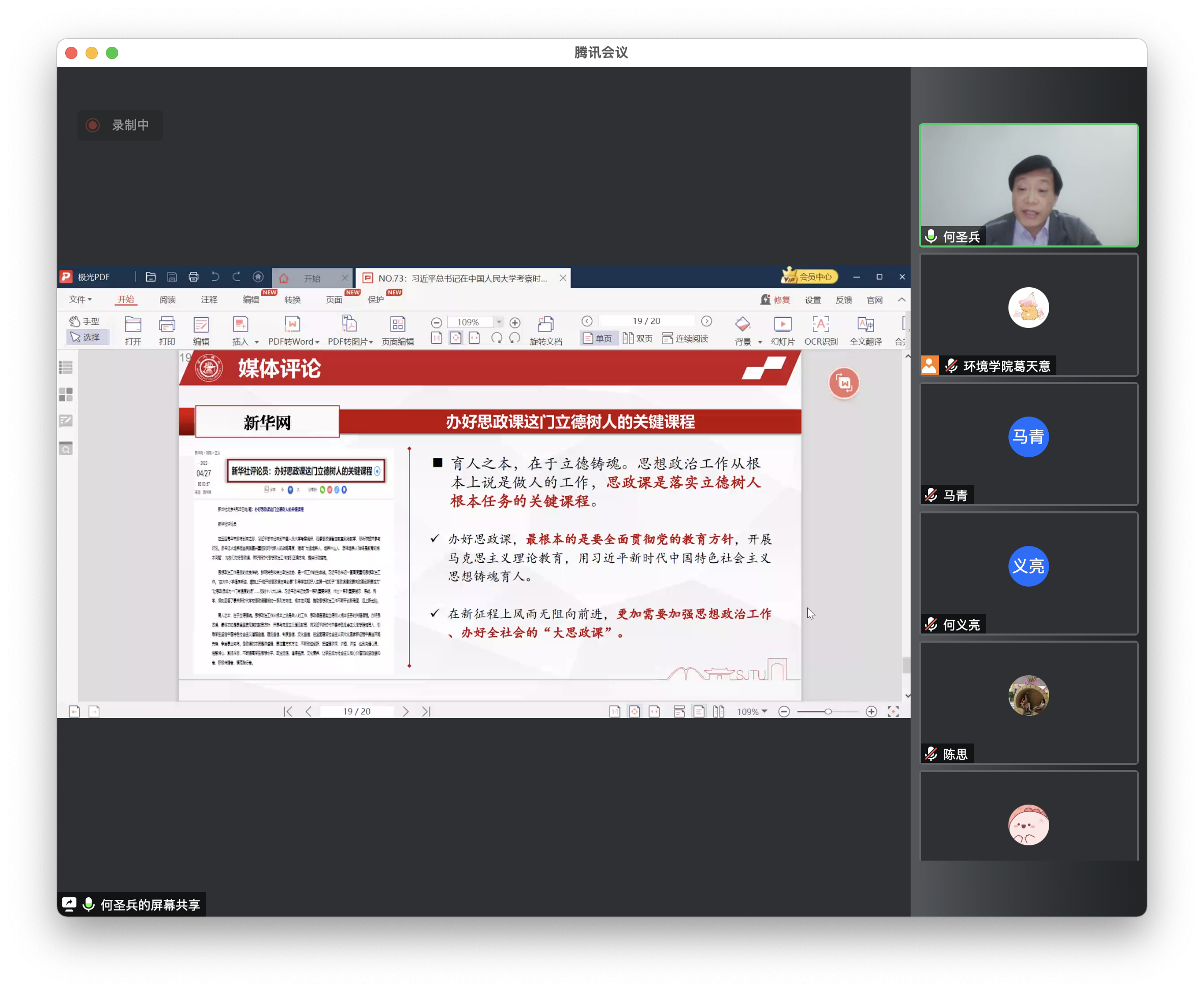Open the 转换 ribbon tab
1204x992 pixels.
292,299
